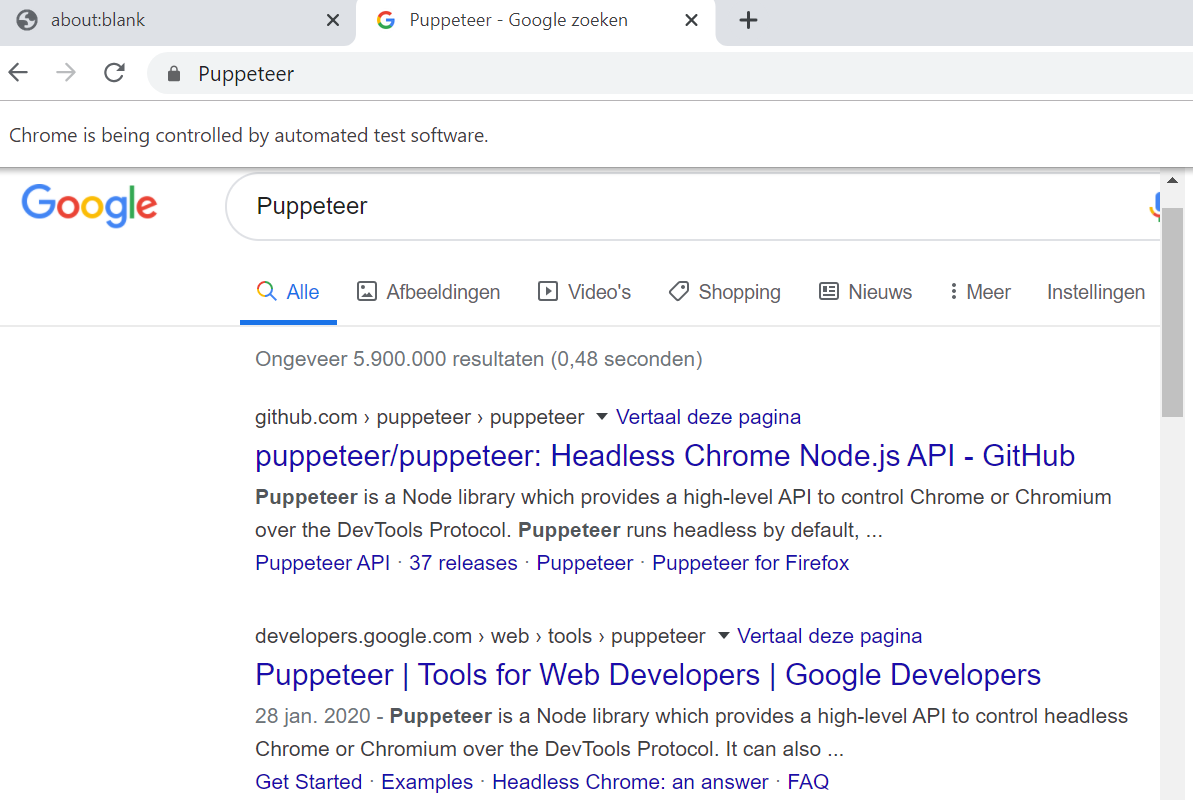Click Vertaal deze pagina for the GitHub result
This screenshot has height=800, width=1193.
click(708, 417)
